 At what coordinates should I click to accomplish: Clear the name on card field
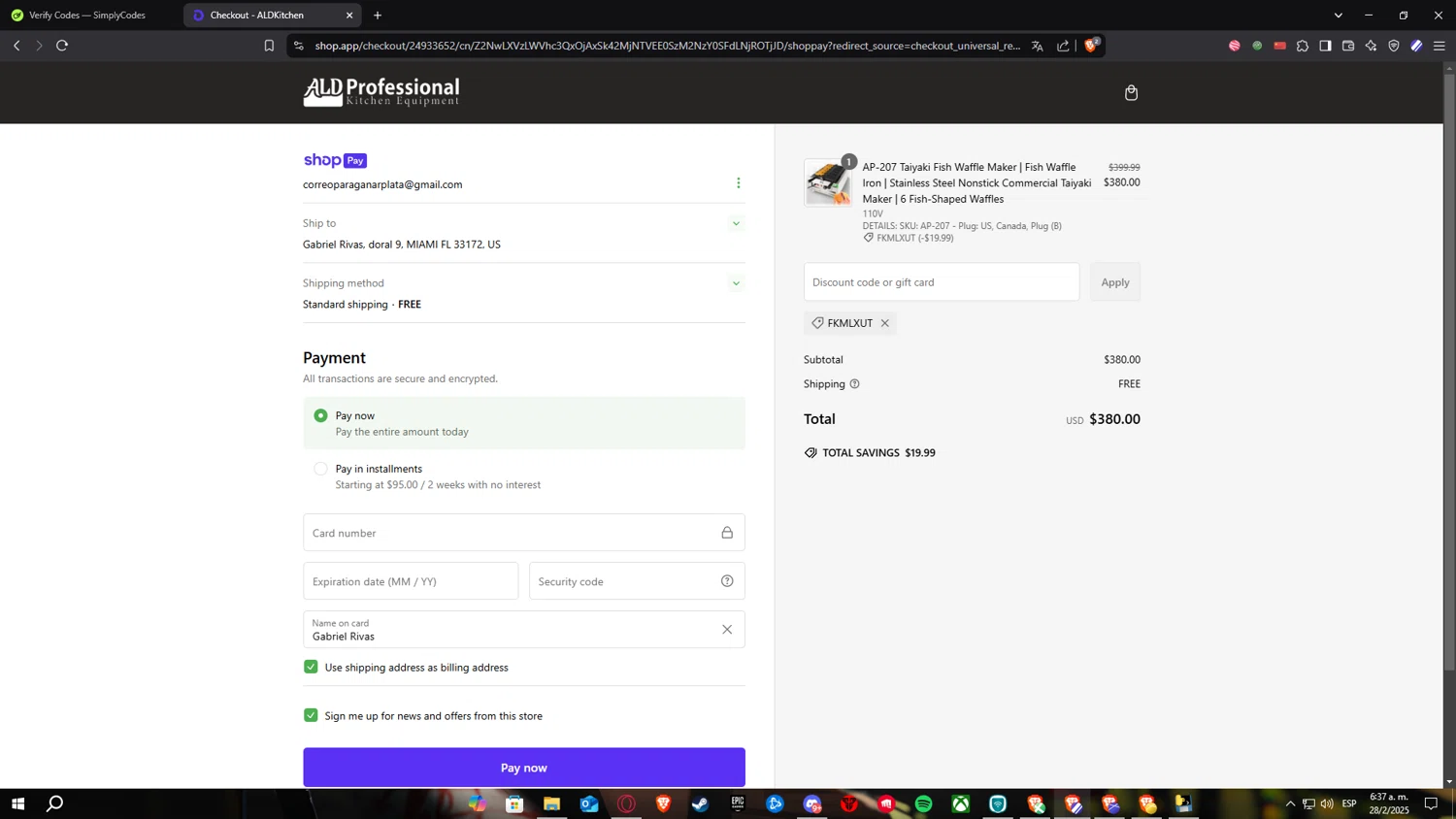(x=727, y=630)
